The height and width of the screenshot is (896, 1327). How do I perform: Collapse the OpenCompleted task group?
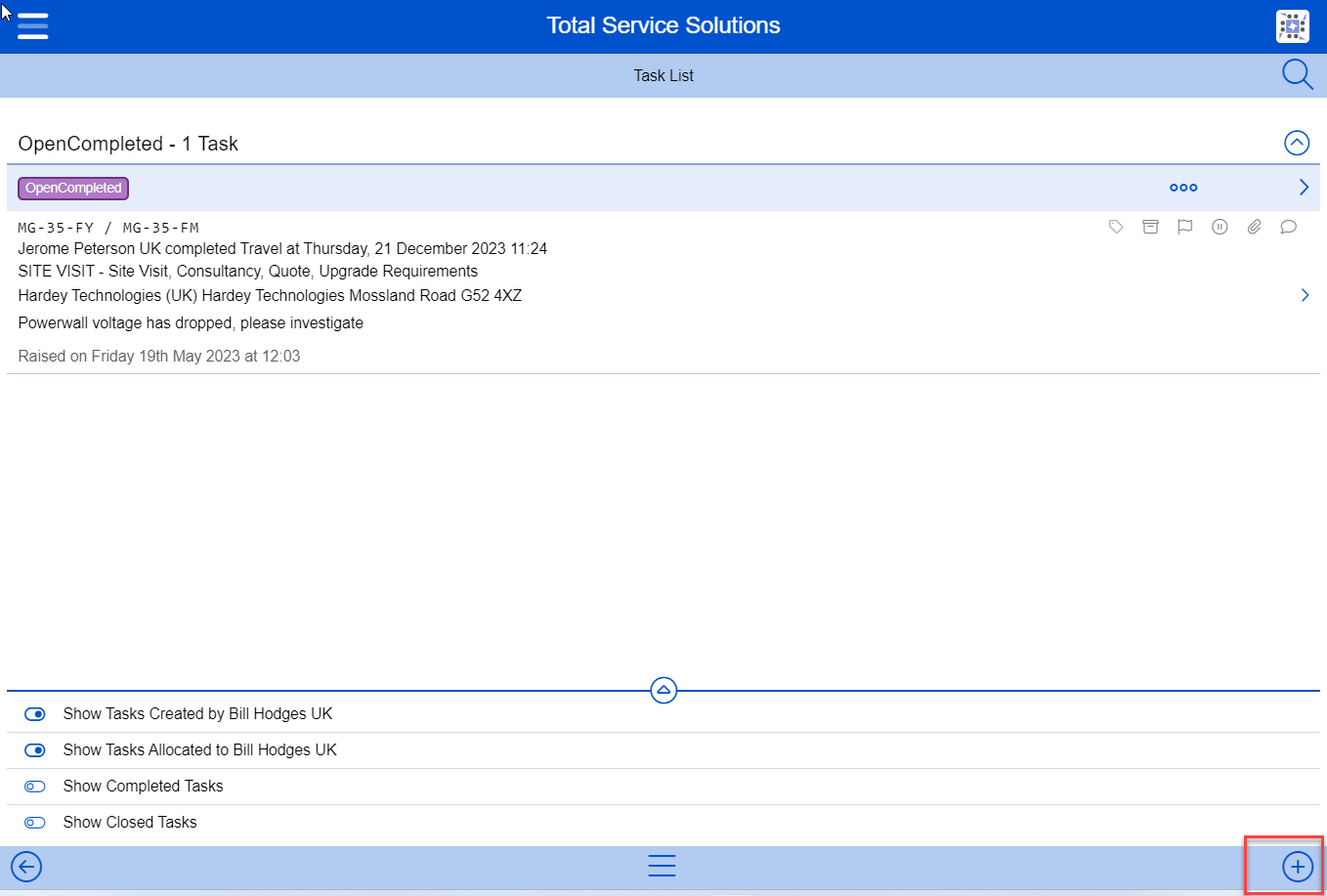[x=1297, y=144]
